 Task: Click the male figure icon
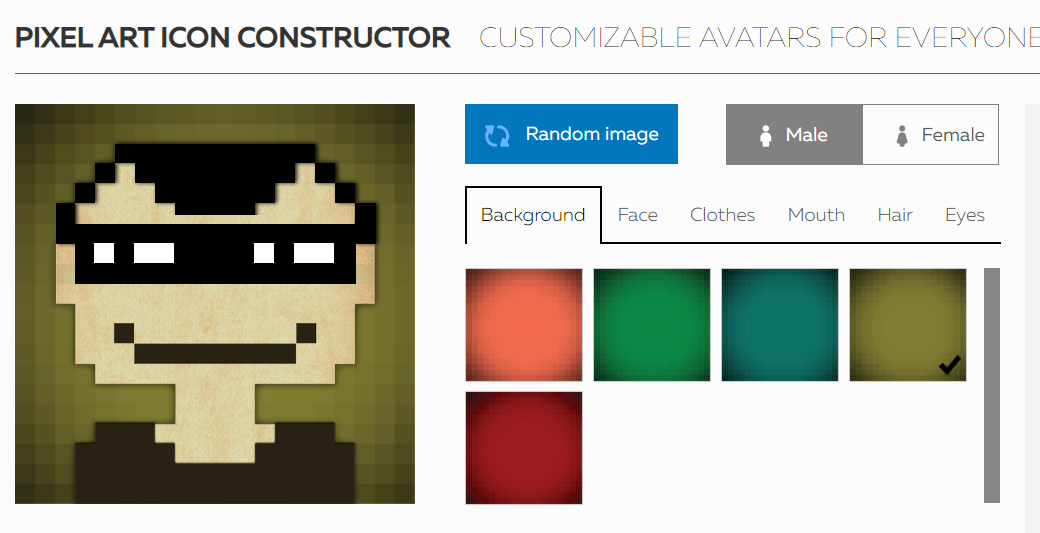(765, 135)
